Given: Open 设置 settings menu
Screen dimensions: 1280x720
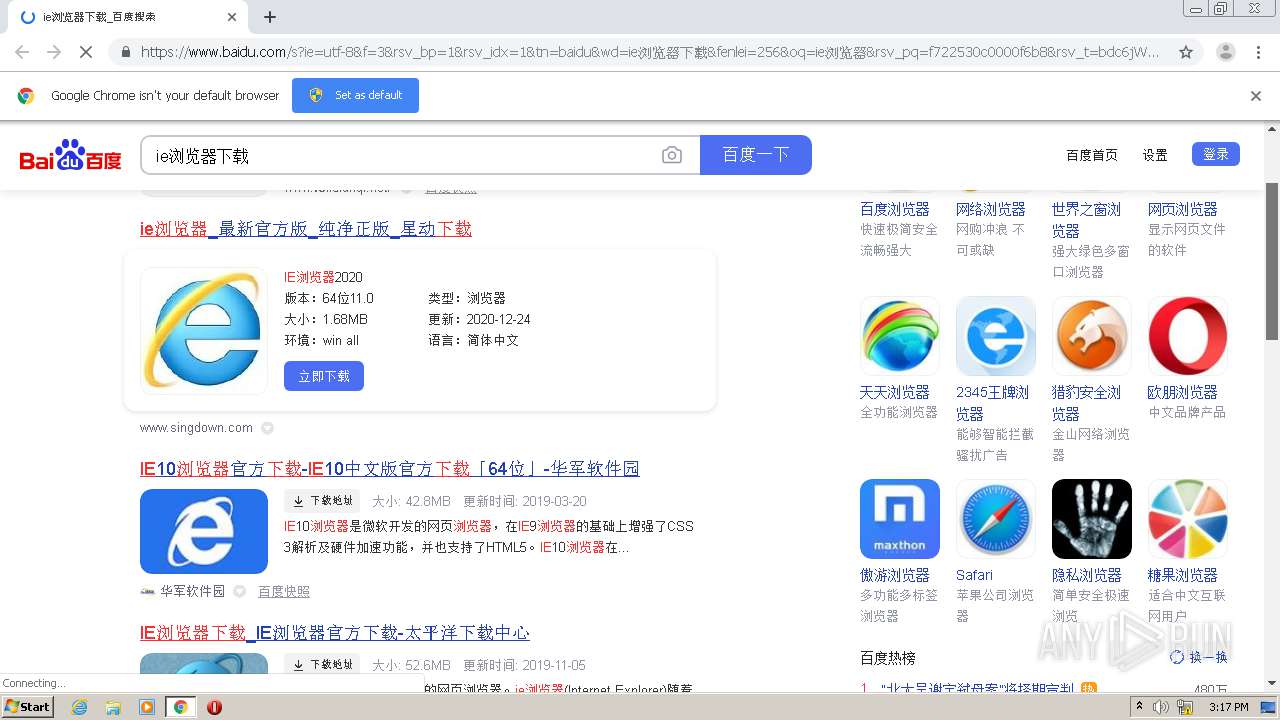Looking at the screenshot, I should coord(1155,155).
